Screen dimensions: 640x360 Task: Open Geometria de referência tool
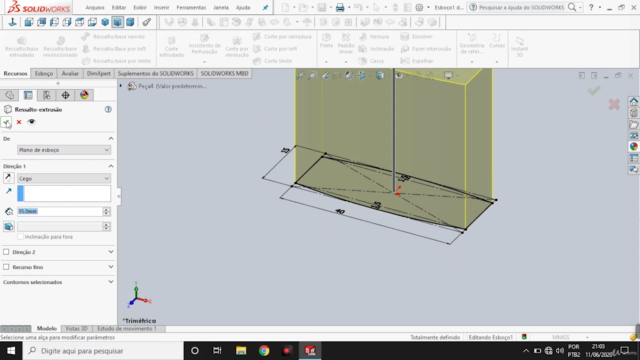[x=472, y=44]
